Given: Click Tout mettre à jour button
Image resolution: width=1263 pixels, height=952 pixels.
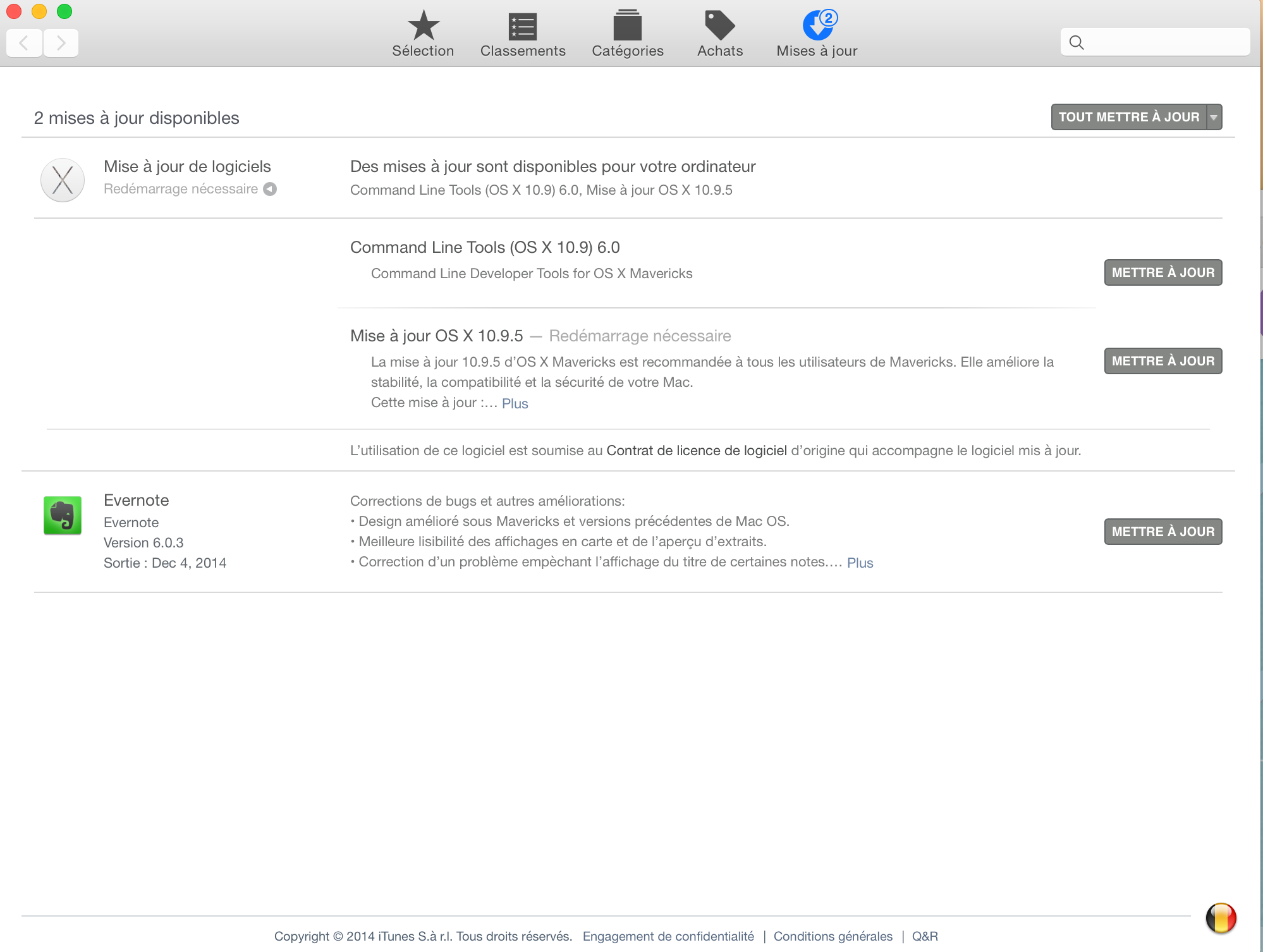Looking at the screenshot, I should [x=1129, y=117].
